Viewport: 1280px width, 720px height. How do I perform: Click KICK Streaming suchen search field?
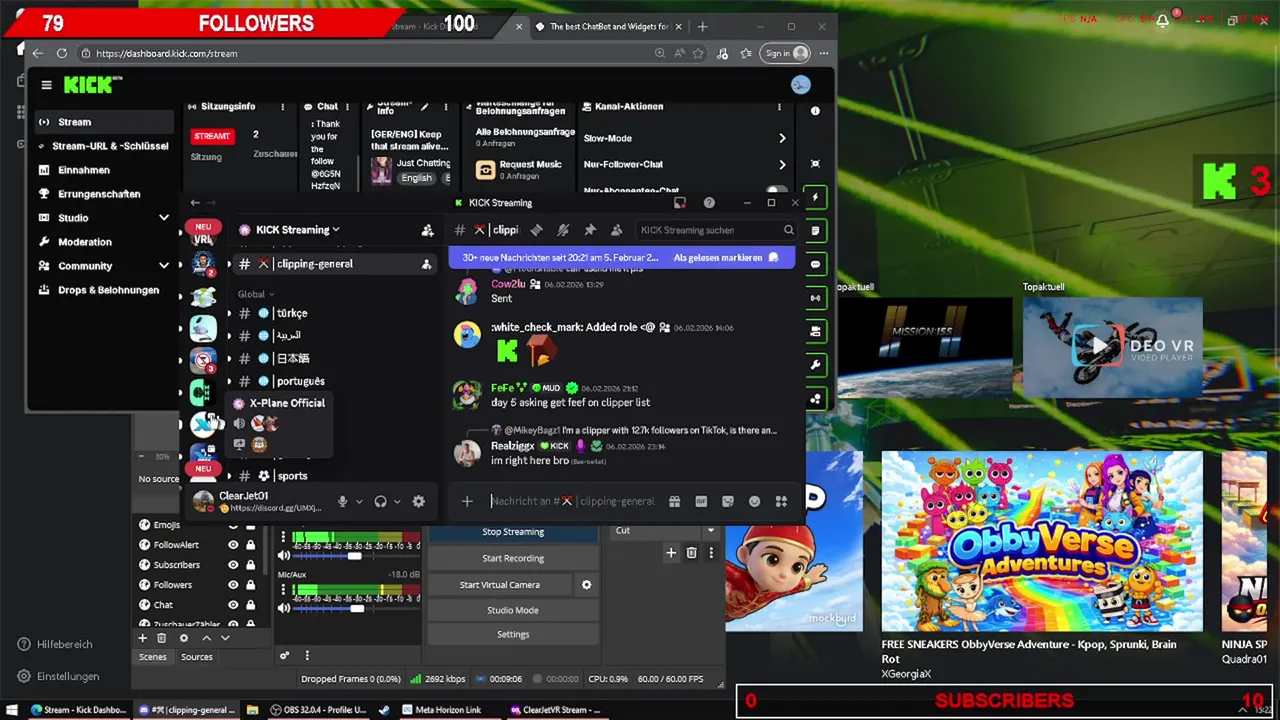tap(716, 230)
